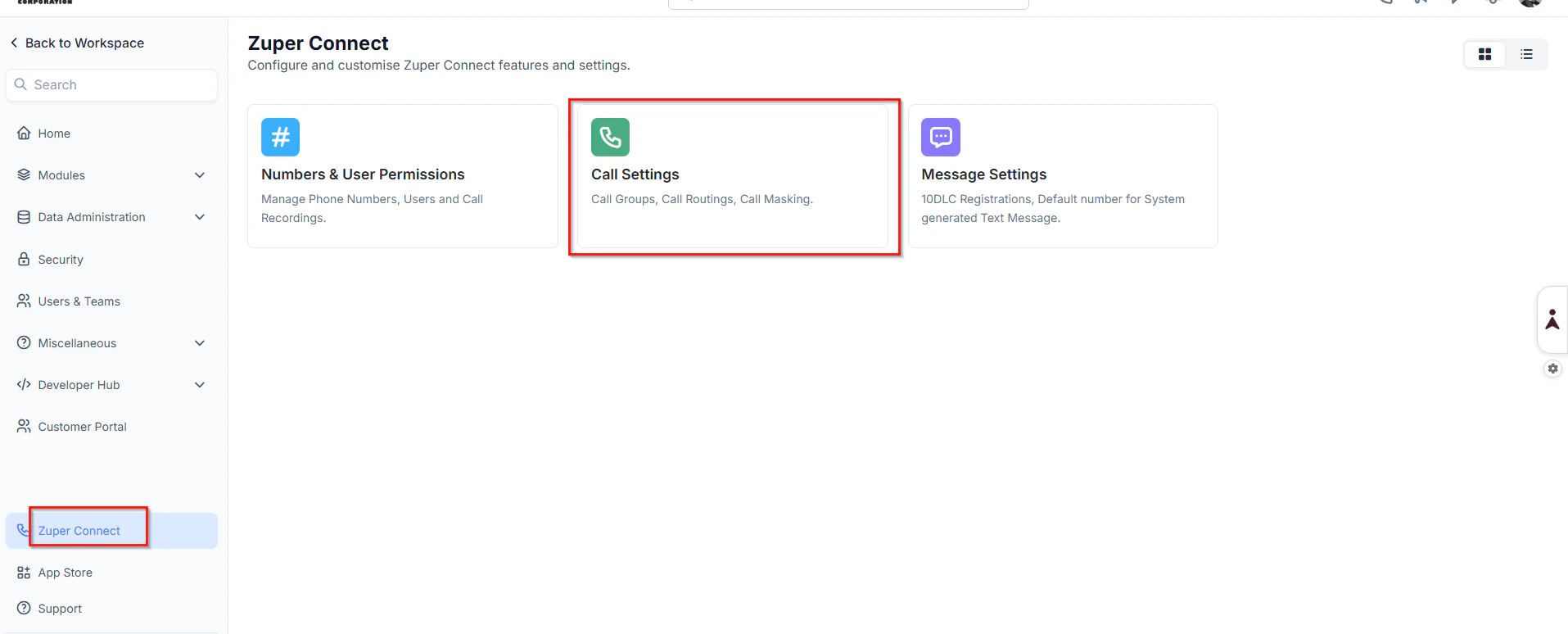
Task: Open Support in the sidebar
Action: [60, 609]
